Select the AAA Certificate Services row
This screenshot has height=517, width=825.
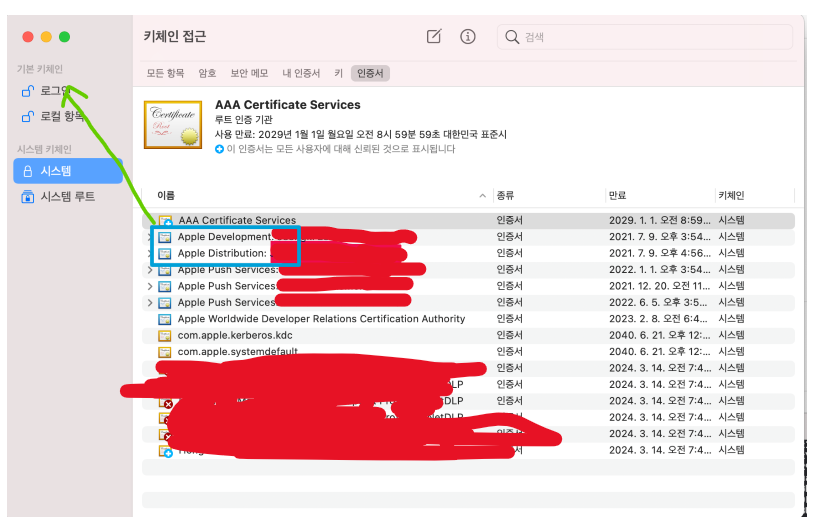point(468,220)
